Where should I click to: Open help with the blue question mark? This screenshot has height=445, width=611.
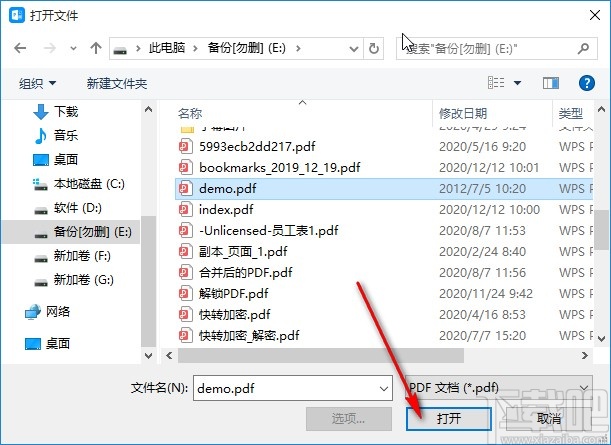pos(586,83)
